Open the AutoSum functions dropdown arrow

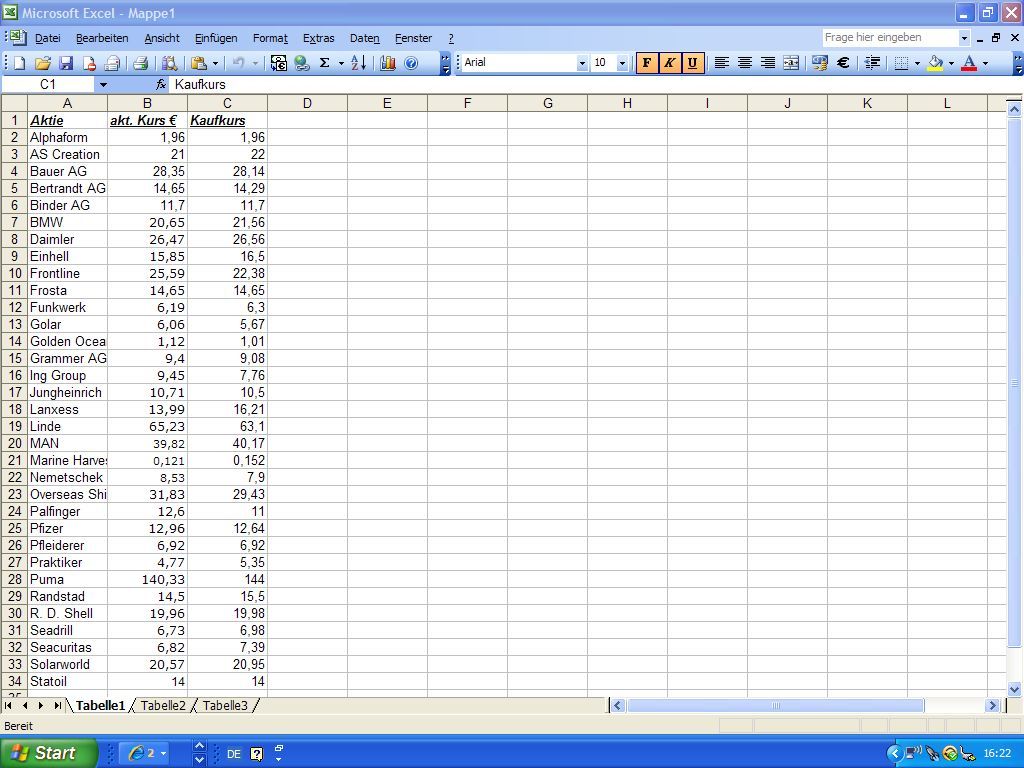point(341,63)
